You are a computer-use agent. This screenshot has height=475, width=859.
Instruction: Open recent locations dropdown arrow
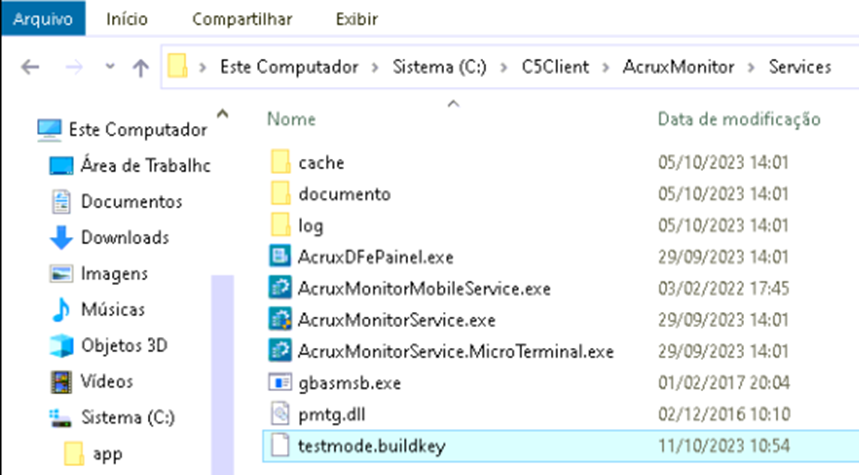tap(107, 68)
